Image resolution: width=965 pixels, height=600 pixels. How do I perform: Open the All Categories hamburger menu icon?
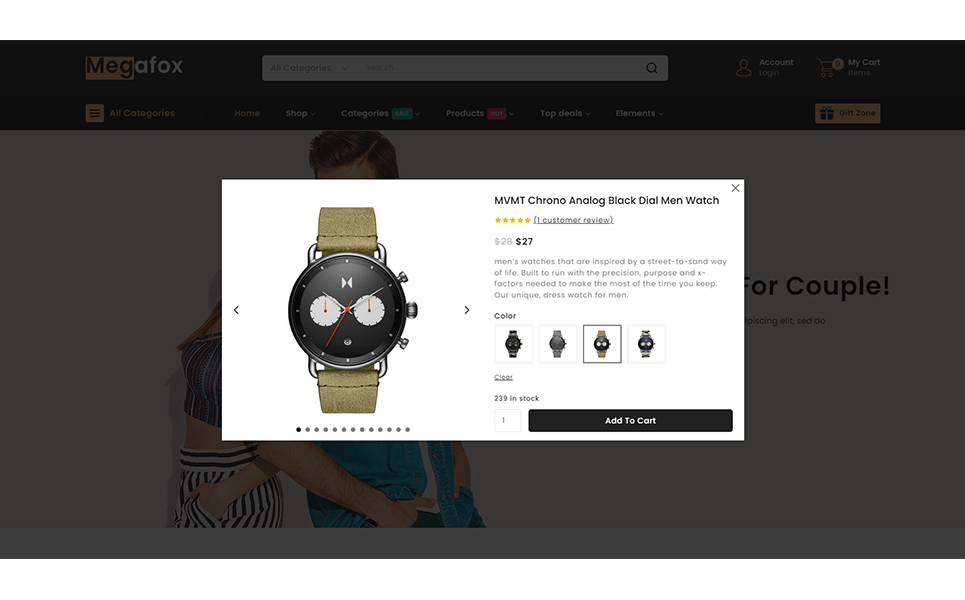coord(95,113)
